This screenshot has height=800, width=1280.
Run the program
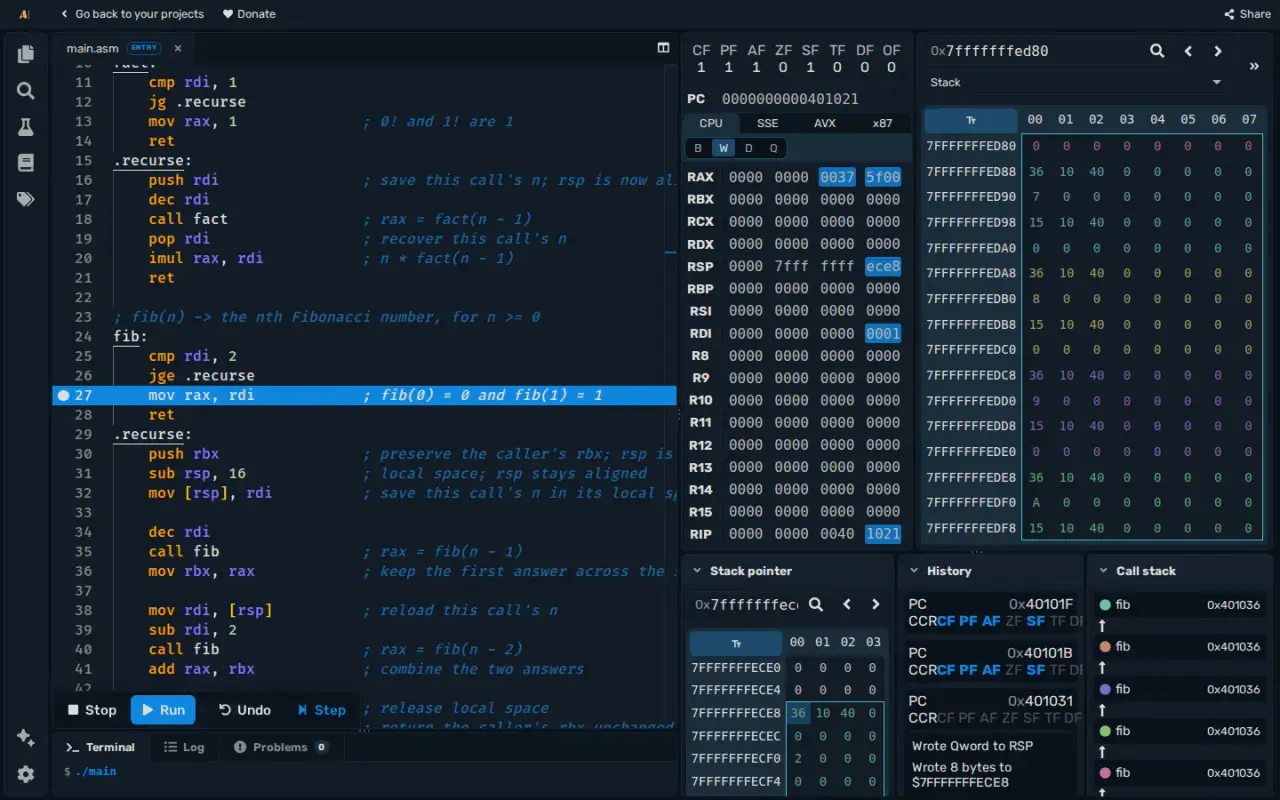point(163,710)
